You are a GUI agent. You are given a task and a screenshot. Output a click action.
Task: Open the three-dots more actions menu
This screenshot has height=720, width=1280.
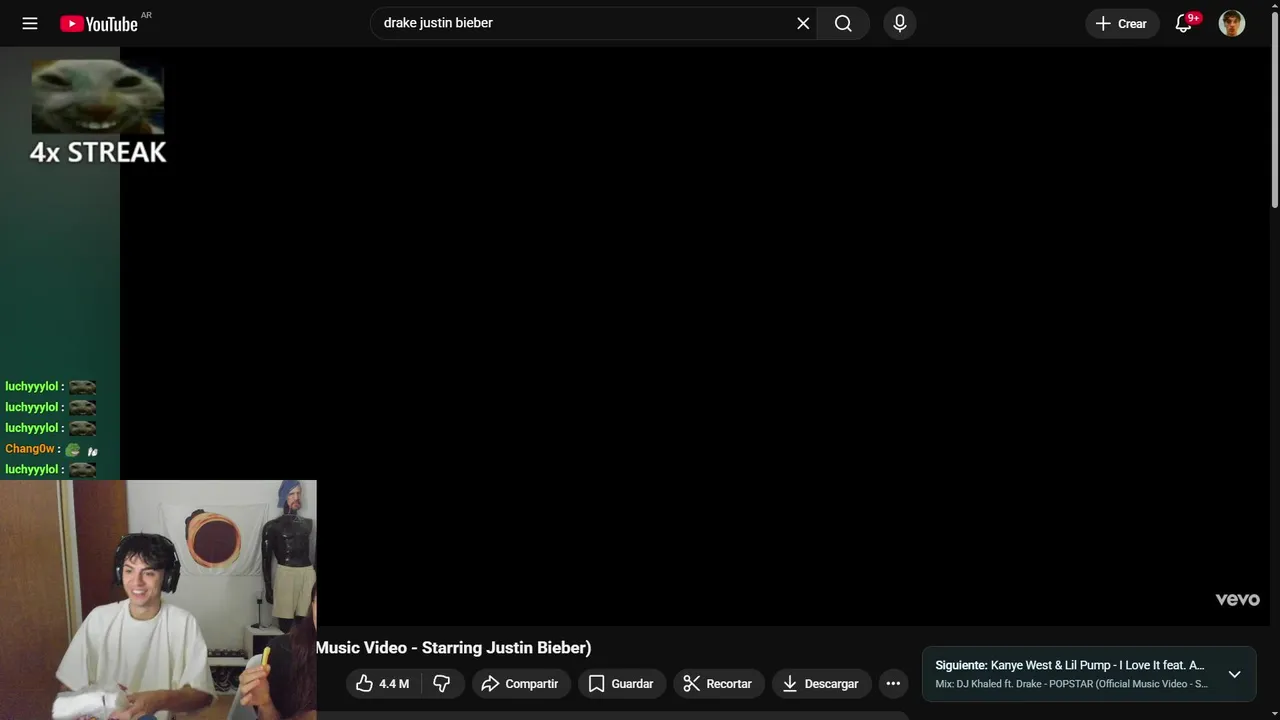[x=893, y=684]
